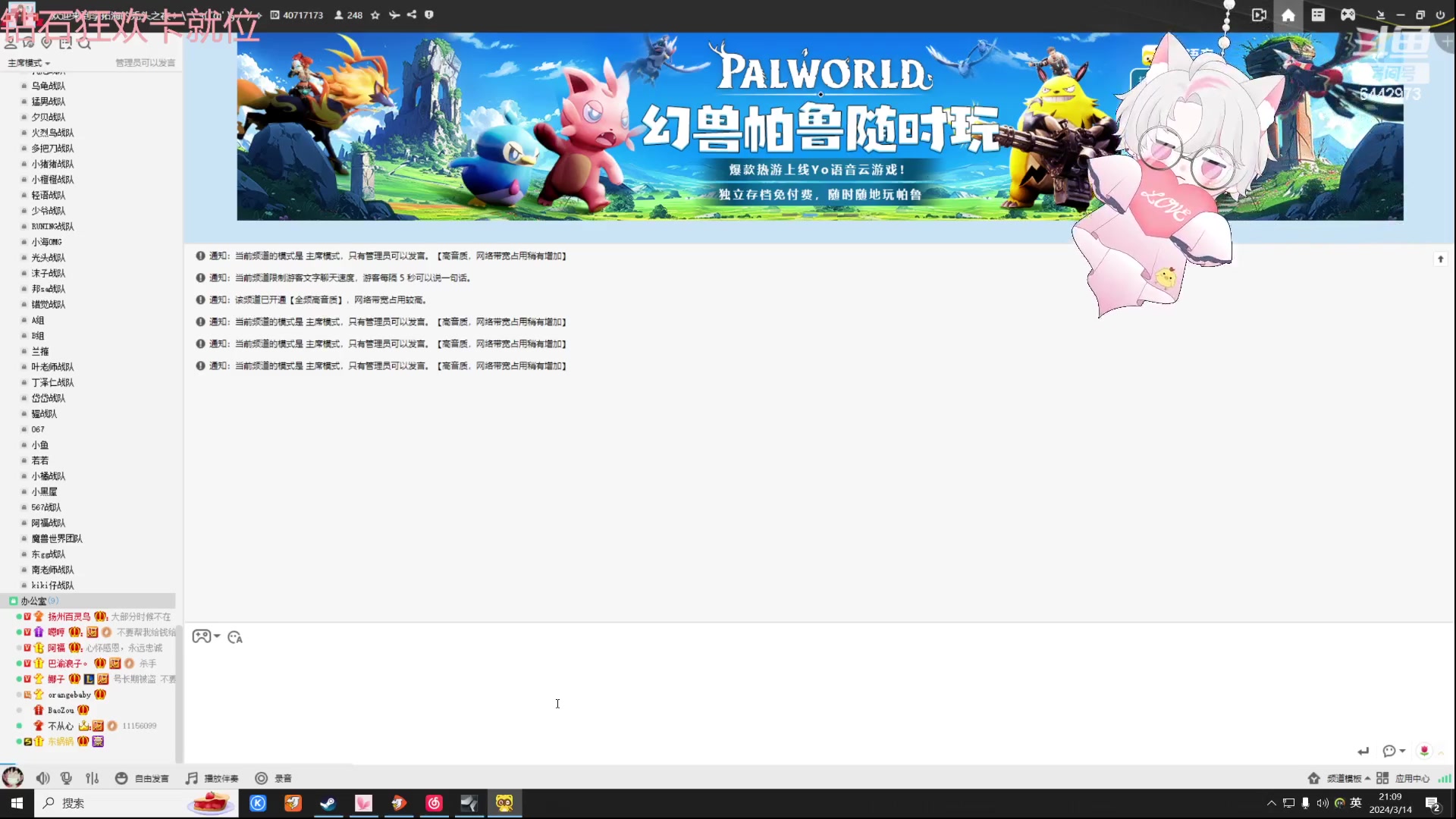Click the rose flower gift icon
Screen dimensions: 1456x819
point(1424,751)
